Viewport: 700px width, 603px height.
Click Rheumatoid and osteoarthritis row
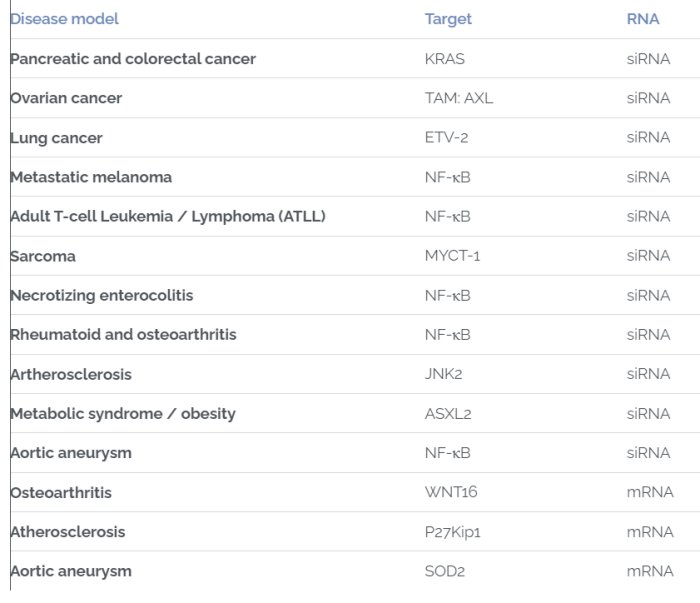(x=123, y=334)
